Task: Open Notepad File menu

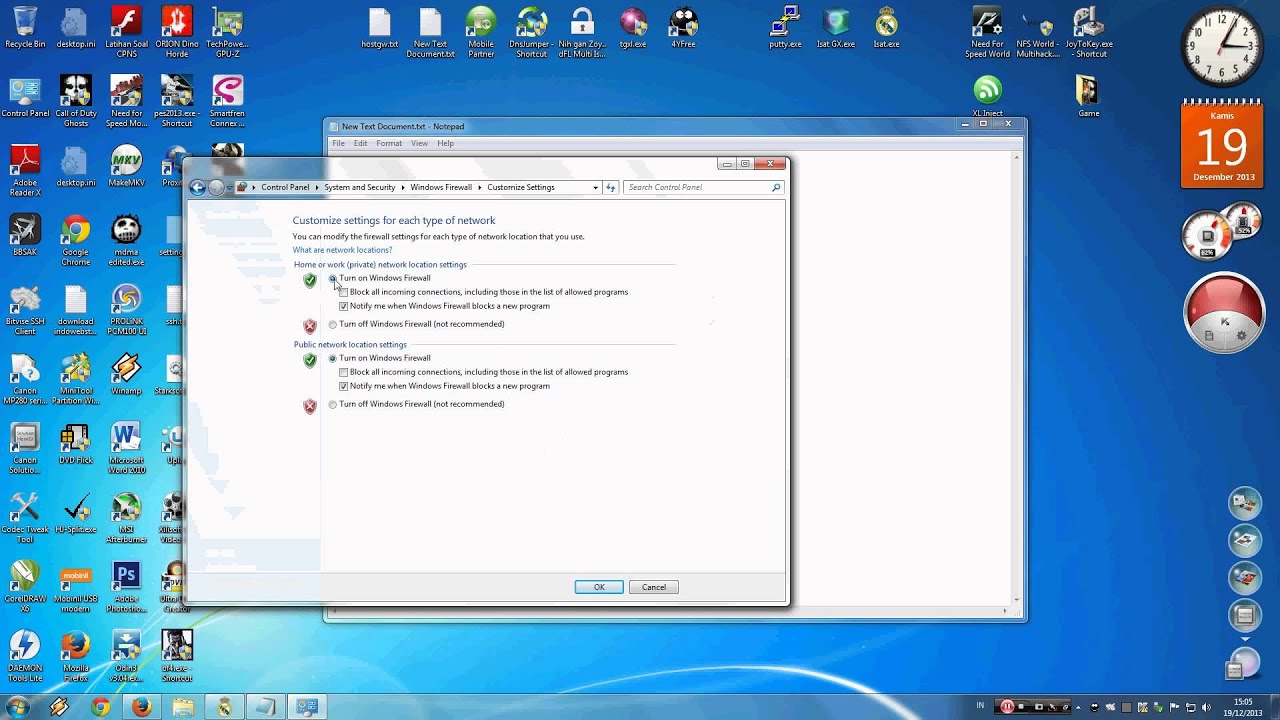Action: [338, 143]
